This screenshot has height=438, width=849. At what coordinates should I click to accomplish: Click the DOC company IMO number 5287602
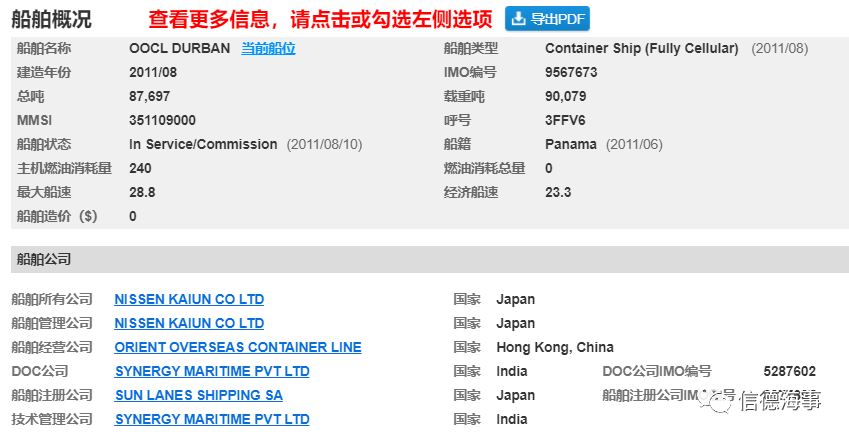click(x=789, y=371)
